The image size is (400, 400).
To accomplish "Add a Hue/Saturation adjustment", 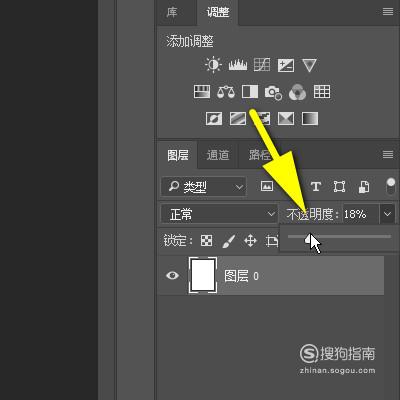I will pos(202,92).
